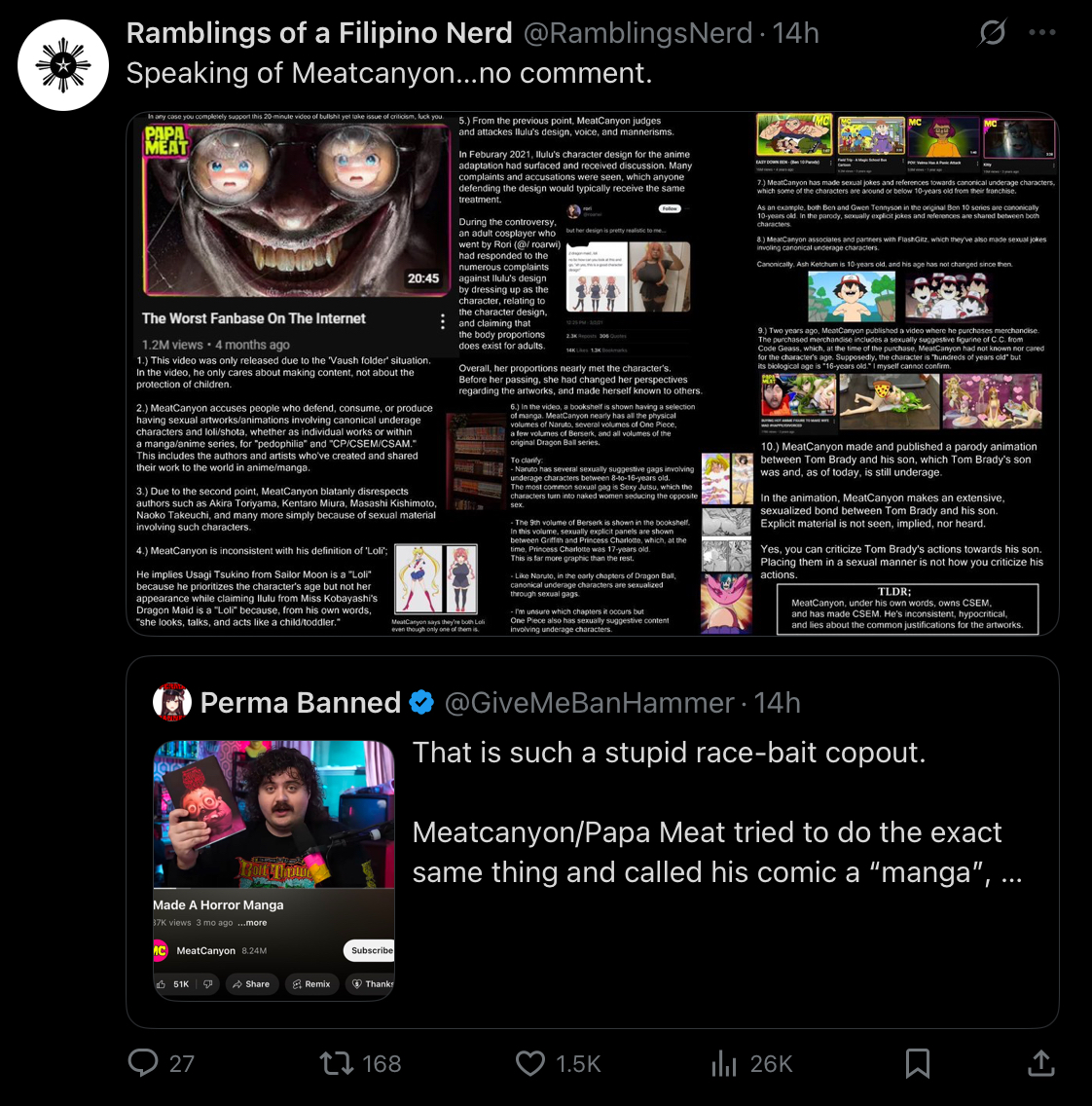Click the Subscribe button in video screenshot
The width and height of the screenshot is (1092, 1106).
pos(370,950)
